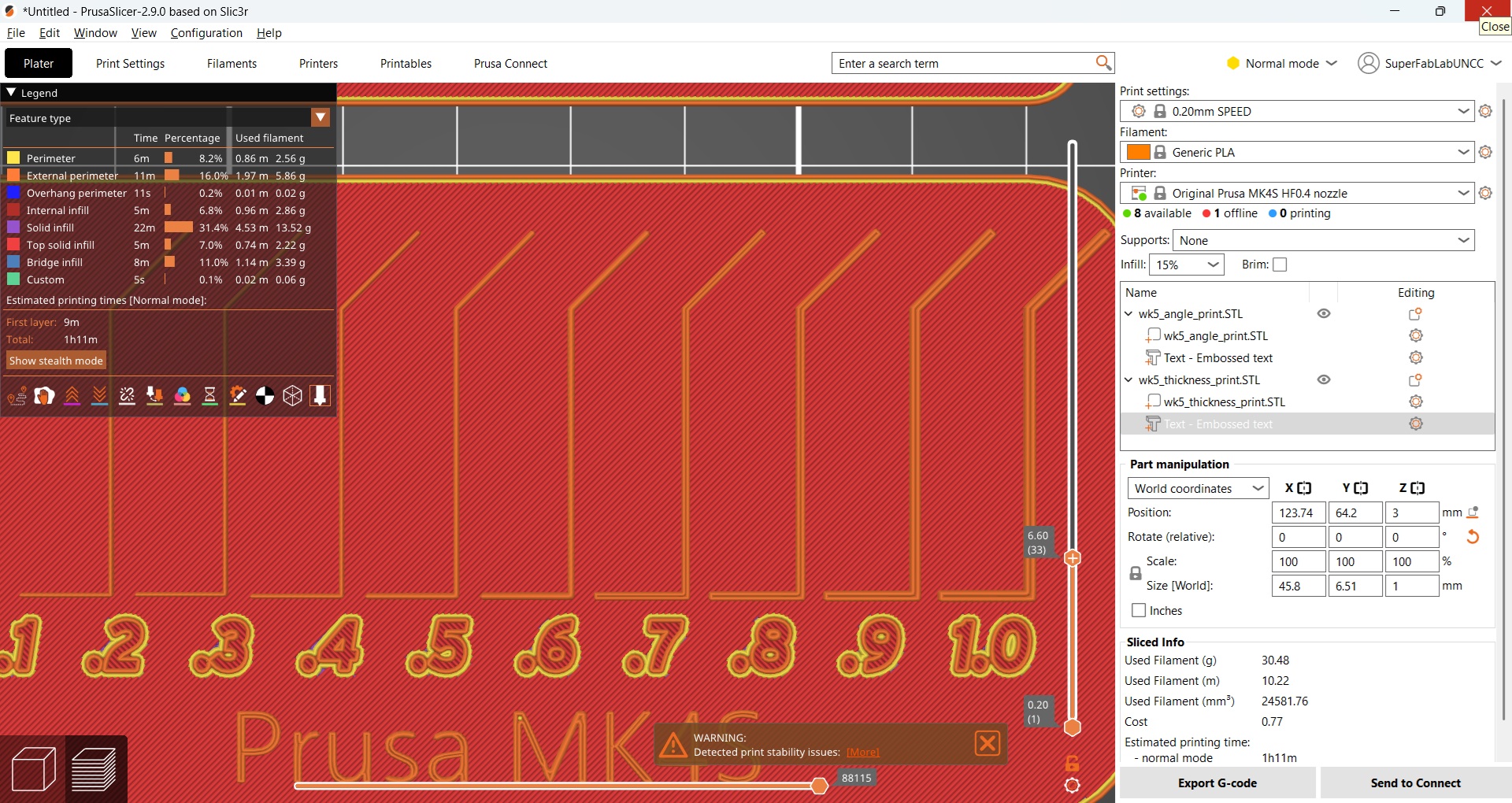1512x803 pixels.
Task: Click gear for wk5_angle_print.STL part row
Action: click(1415, 335)
